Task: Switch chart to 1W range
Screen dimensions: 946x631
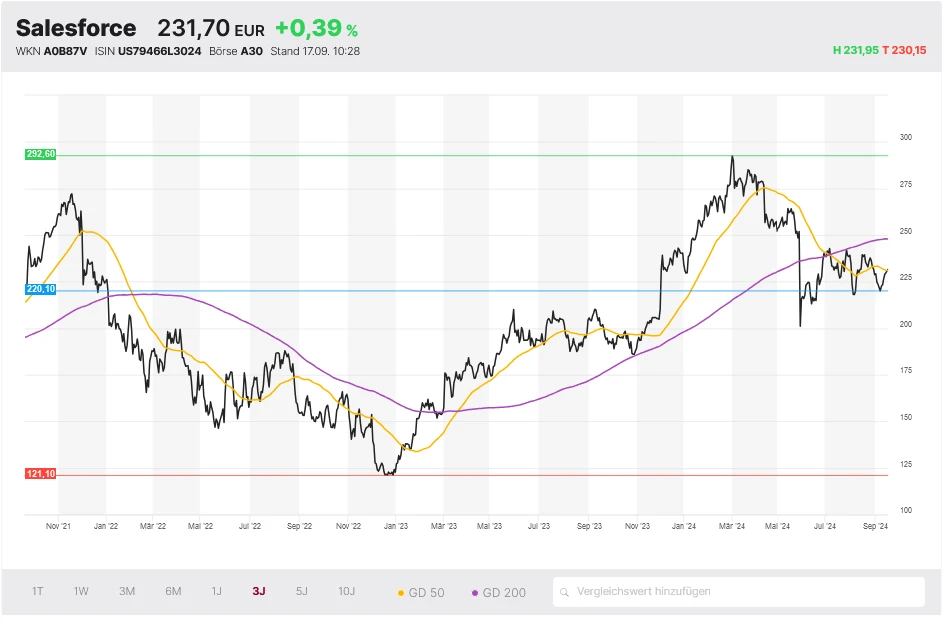Action: pos(81,591)
